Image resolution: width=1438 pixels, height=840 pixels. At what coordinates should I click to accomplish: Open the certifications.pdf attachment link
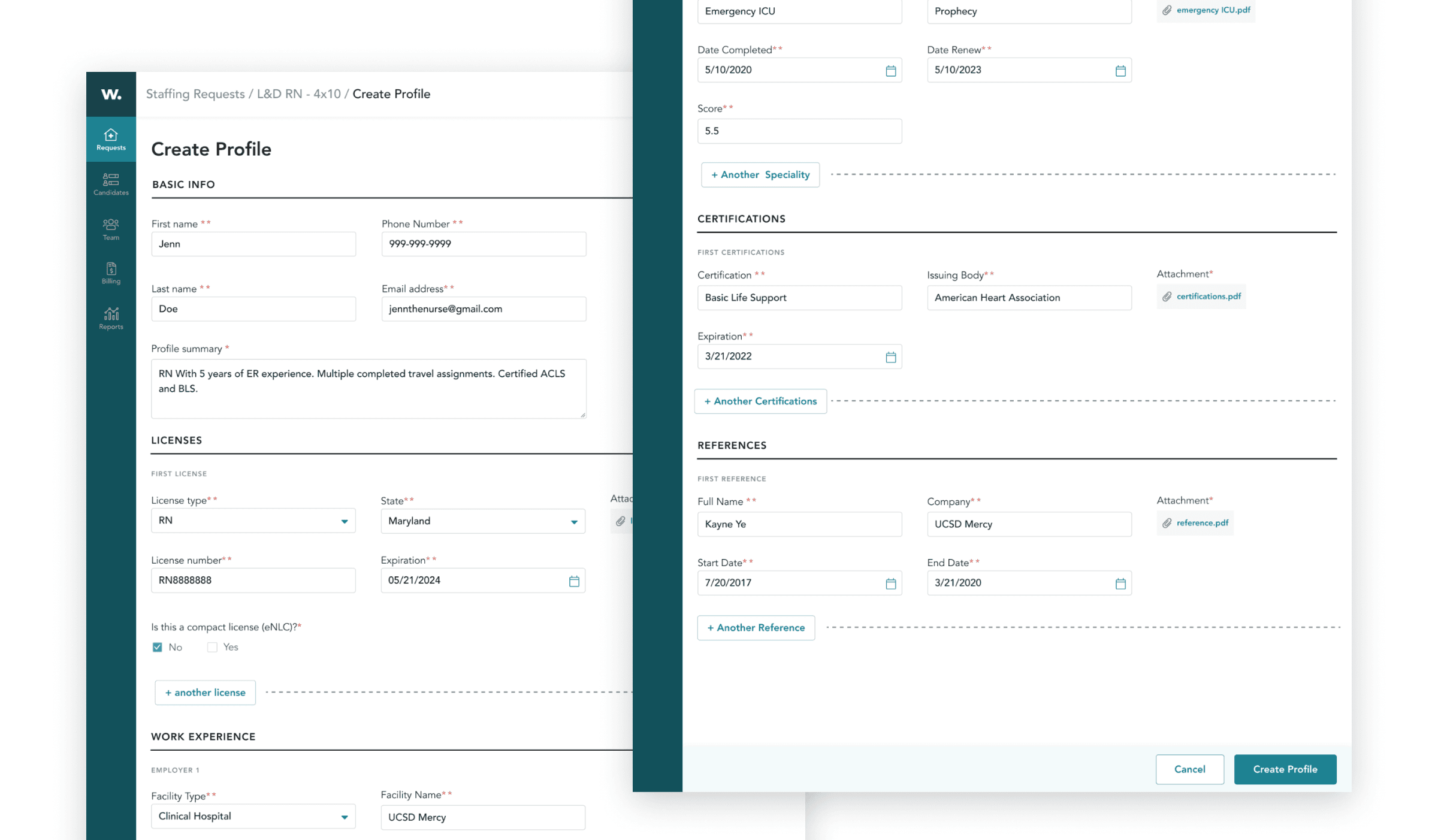point(1208,297)
